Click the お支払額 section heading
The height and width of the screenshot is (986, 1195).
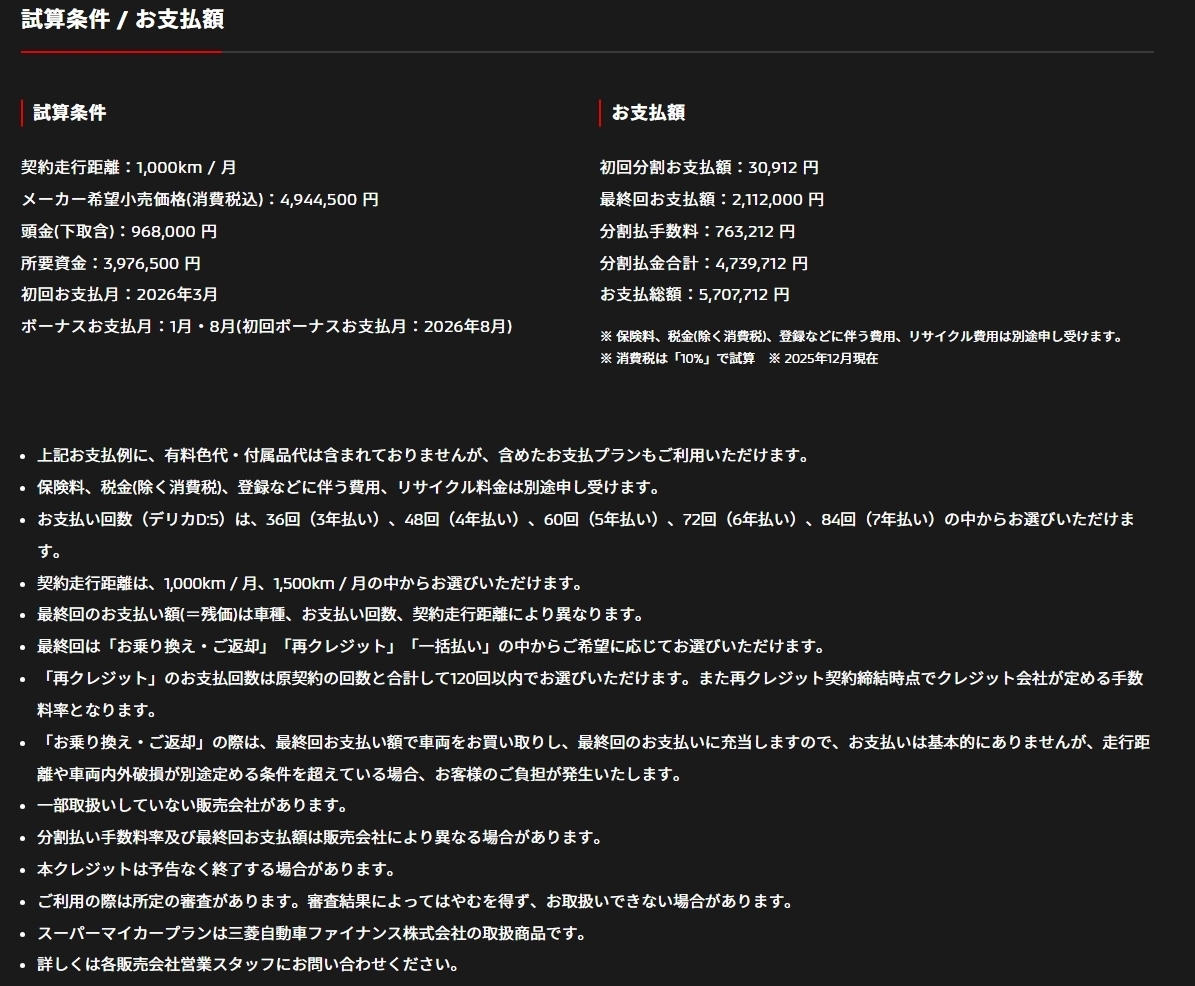pyautogui.click(x=648, y=113)
